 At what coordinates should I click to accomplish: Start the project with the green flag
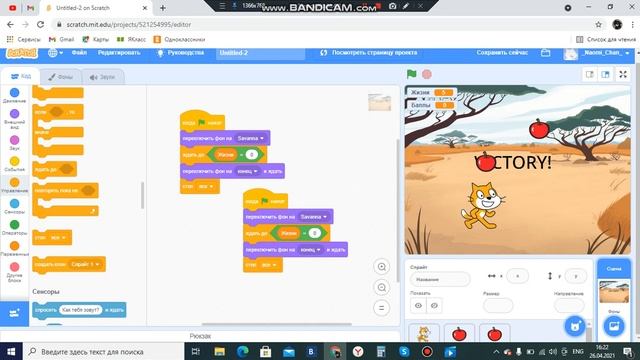pos(411,74)
